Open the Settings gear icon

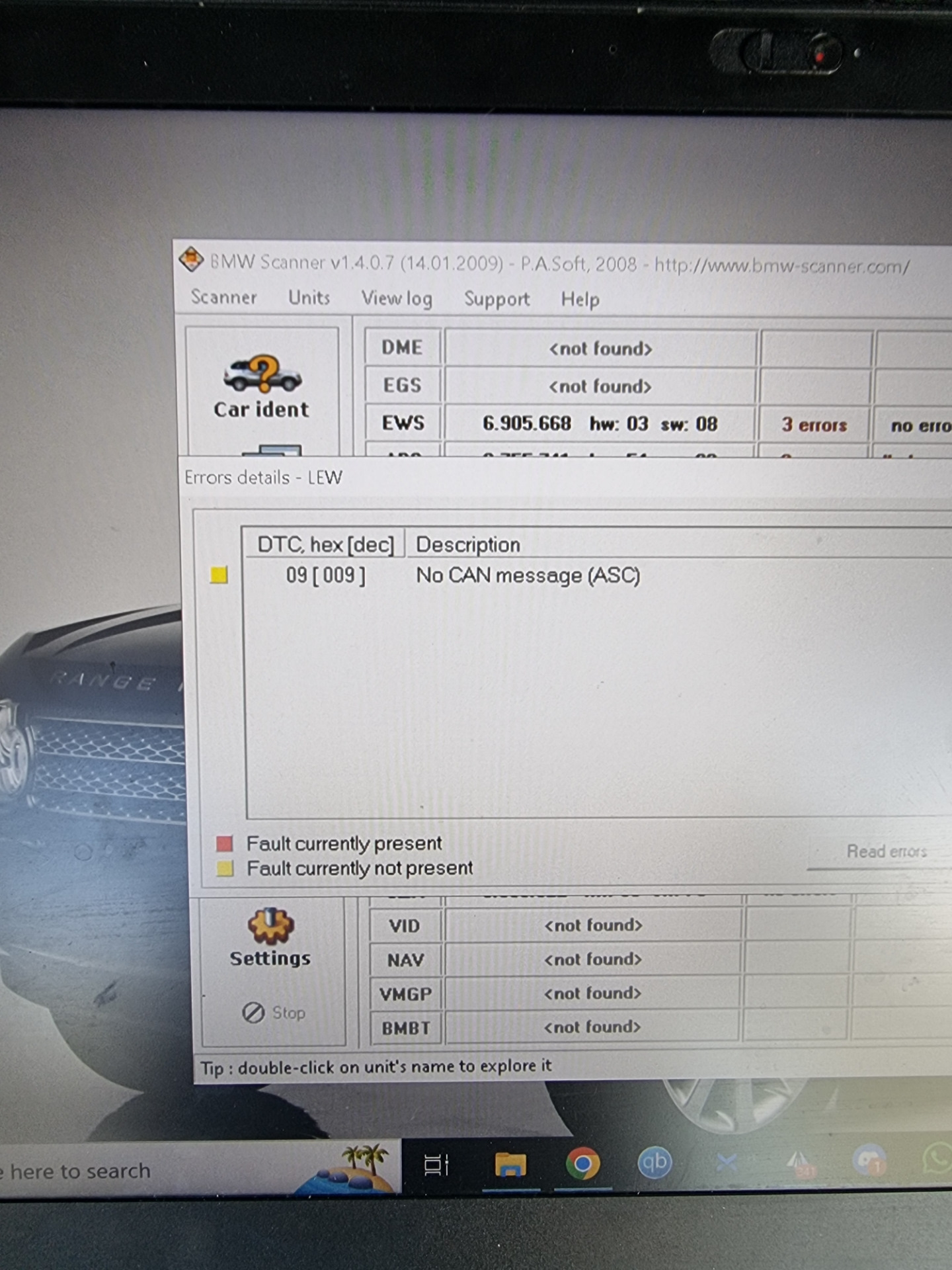270,926
